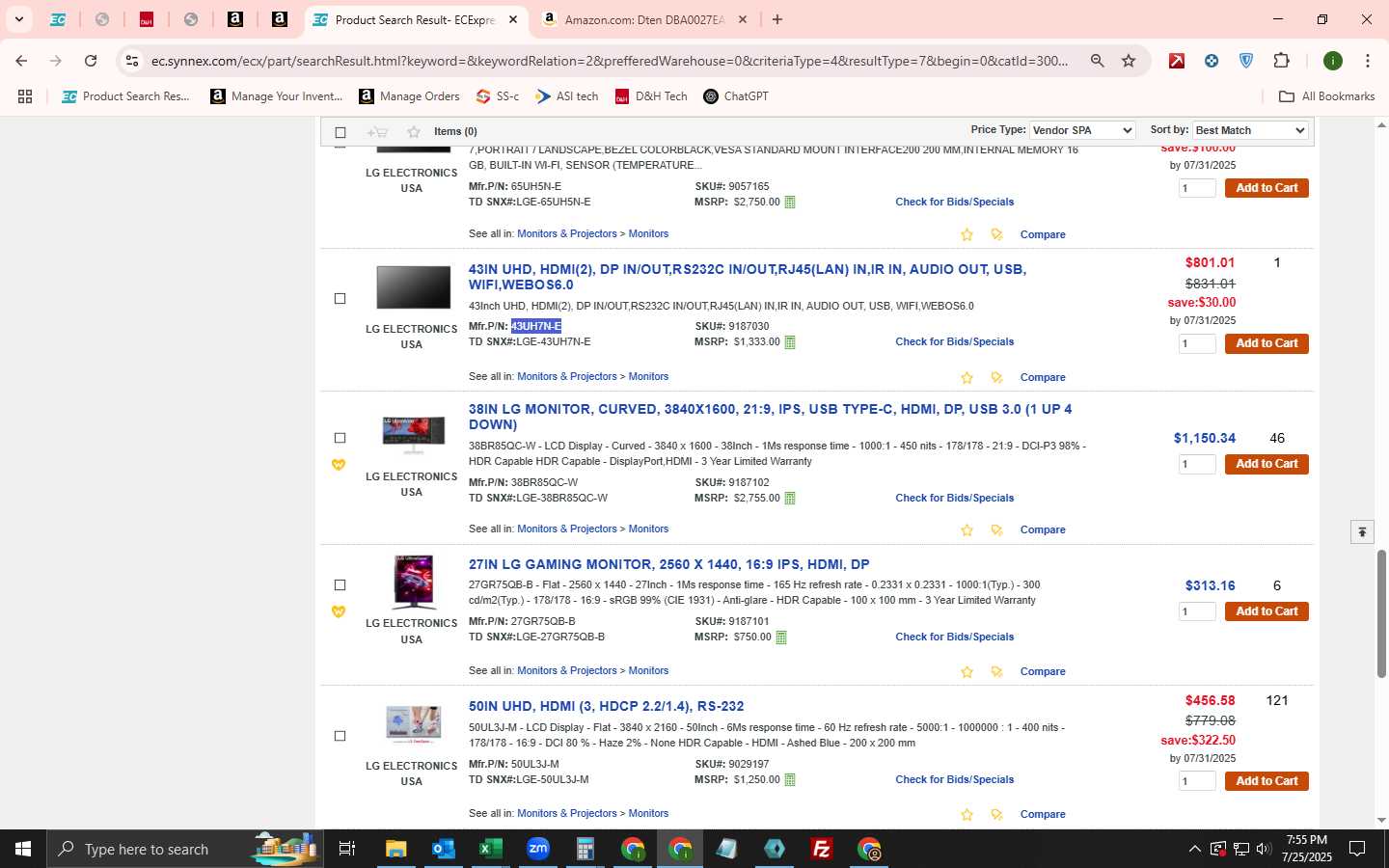Open the Calculator from the taskbar
Screen dimensions: 1389x868
(x=585, y=849)
